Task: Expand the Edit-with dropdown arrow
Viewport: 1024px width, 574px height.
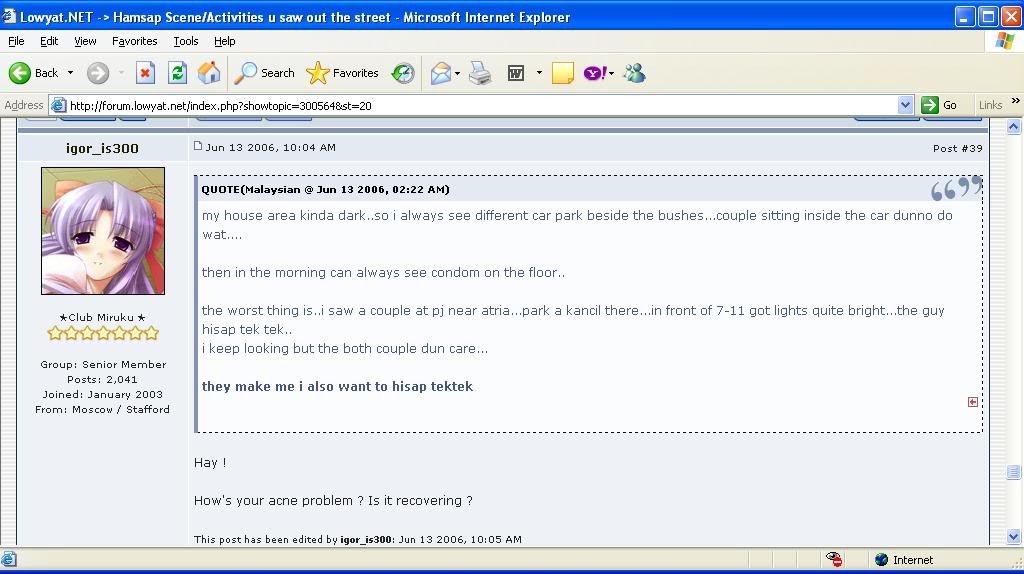Action: click(x=539, y=73)
